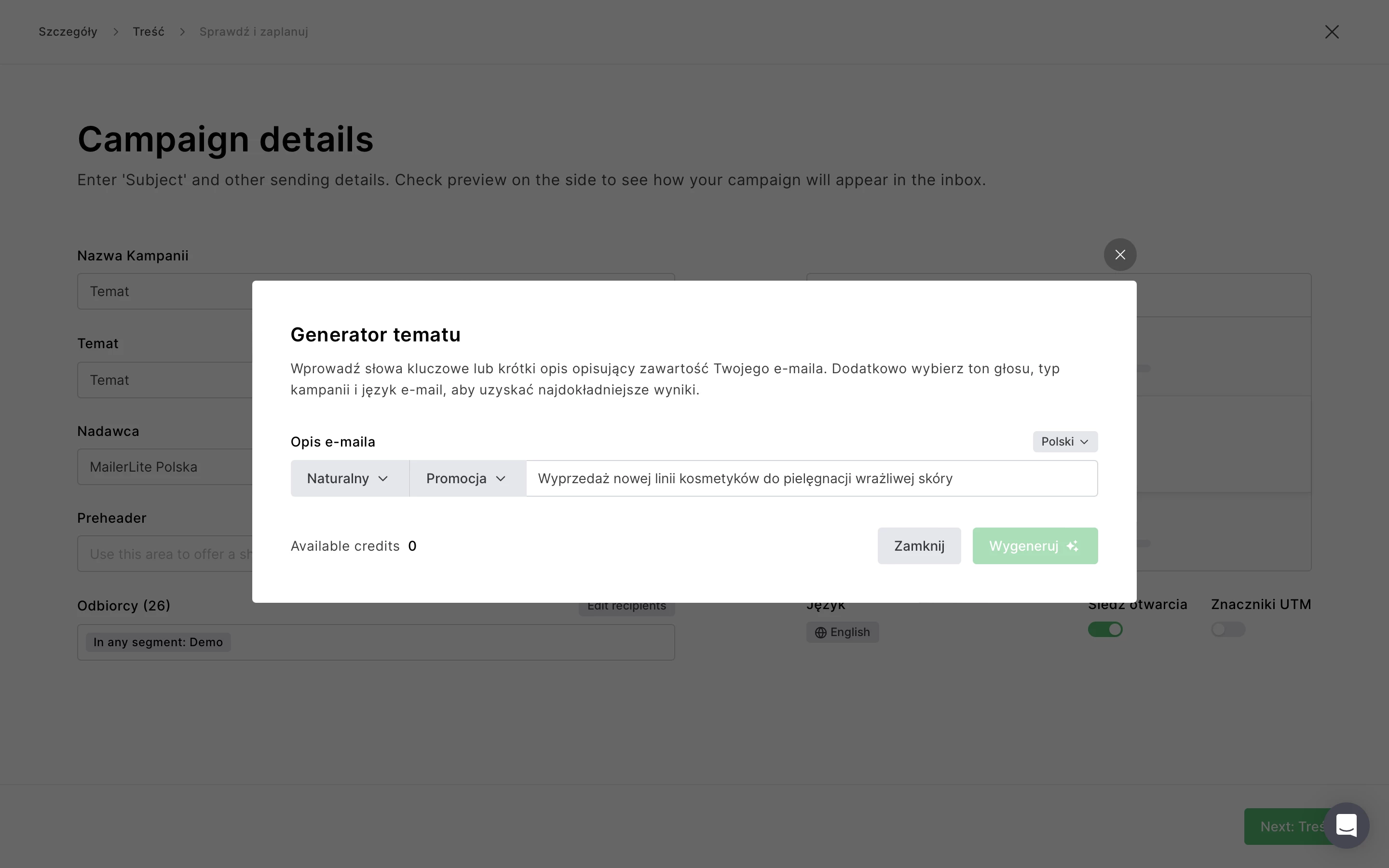Enable the Znaczniki UTM switch
Screen dimensions: 1389x868
(x=1228, y=630)
